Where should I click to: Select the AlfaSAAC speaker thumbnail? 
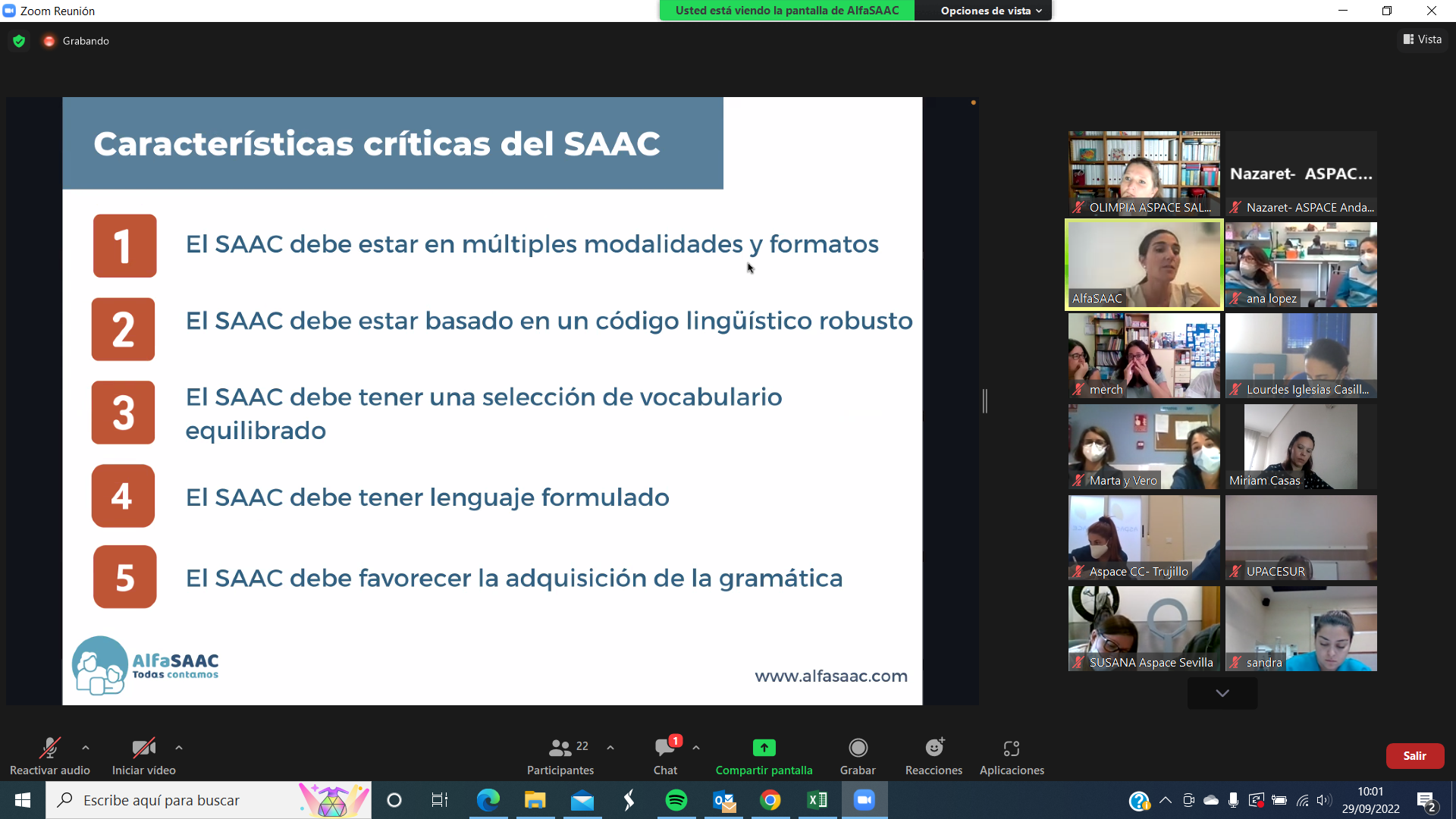click(1143, 264)
